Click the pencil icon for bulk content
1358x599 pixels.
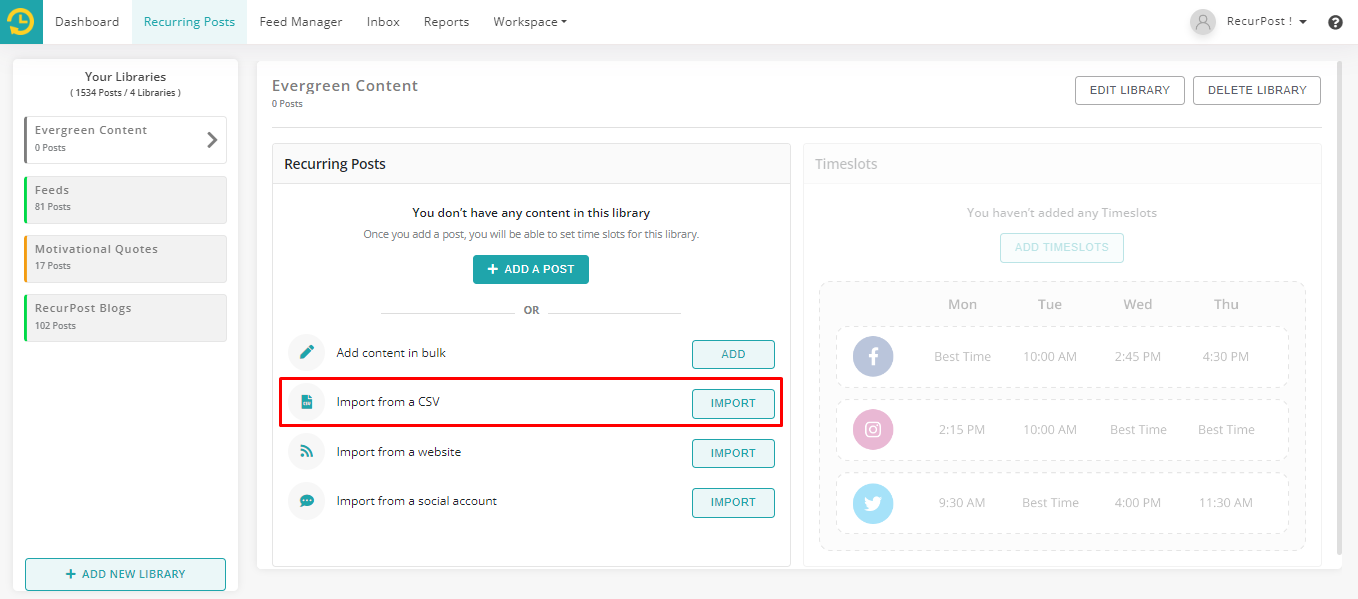click(x=307, y=353)
